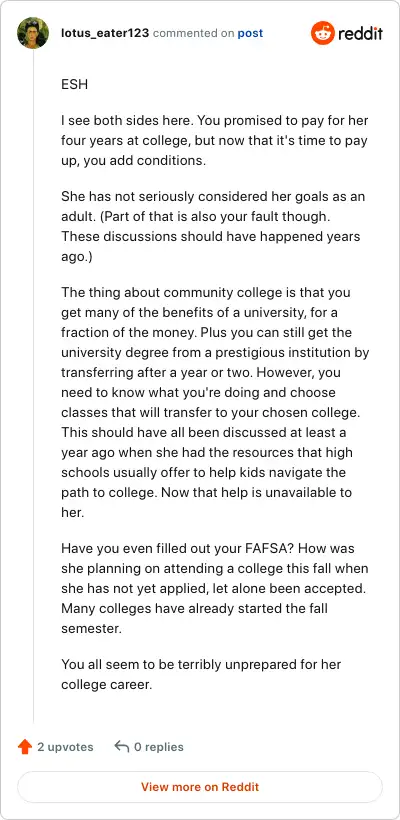Screen dimensions: 400x820
Task: Click the reply arrow icon
Action: pyautogui.click(x=121, y=746)
